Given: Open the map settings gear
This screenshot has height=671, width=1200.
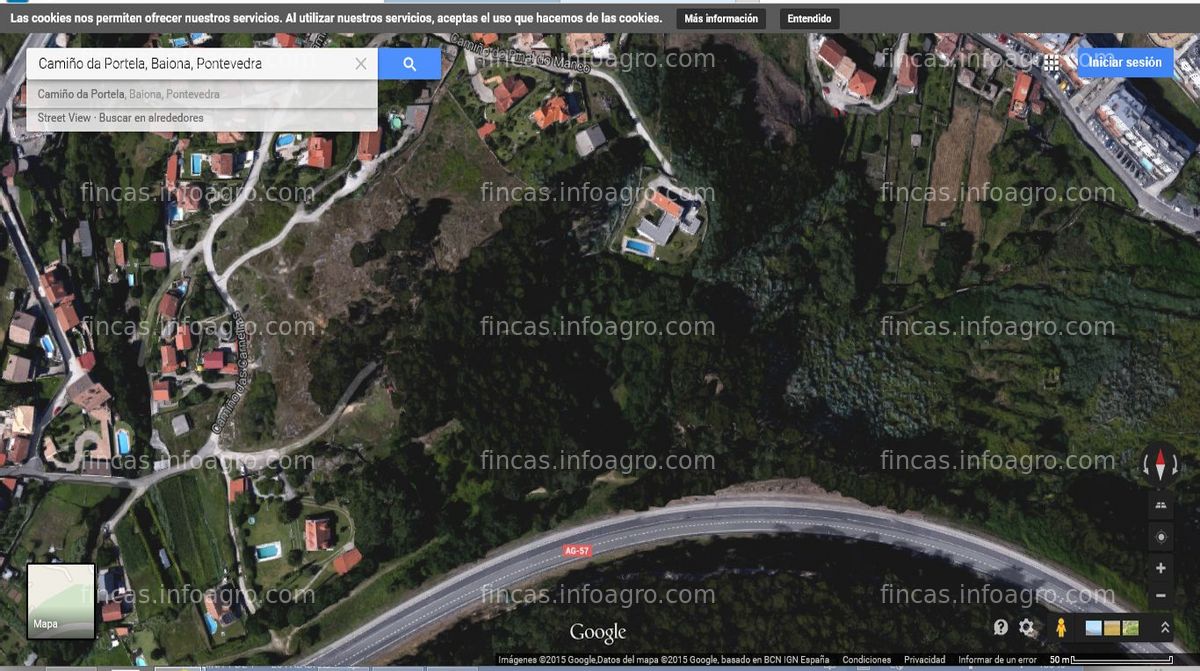Looking at the screenshot, I should 1027,627.
